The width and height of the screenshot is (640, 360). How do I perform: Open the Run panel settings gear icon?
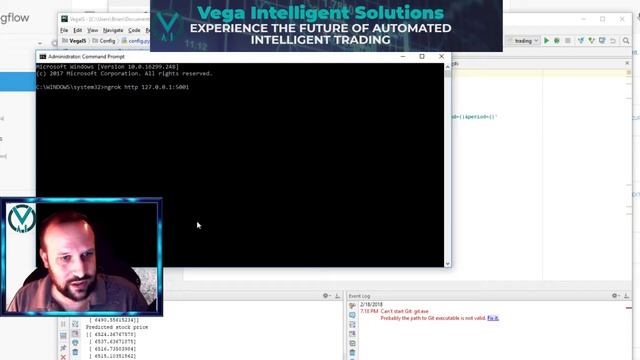(x=326, y=296)
